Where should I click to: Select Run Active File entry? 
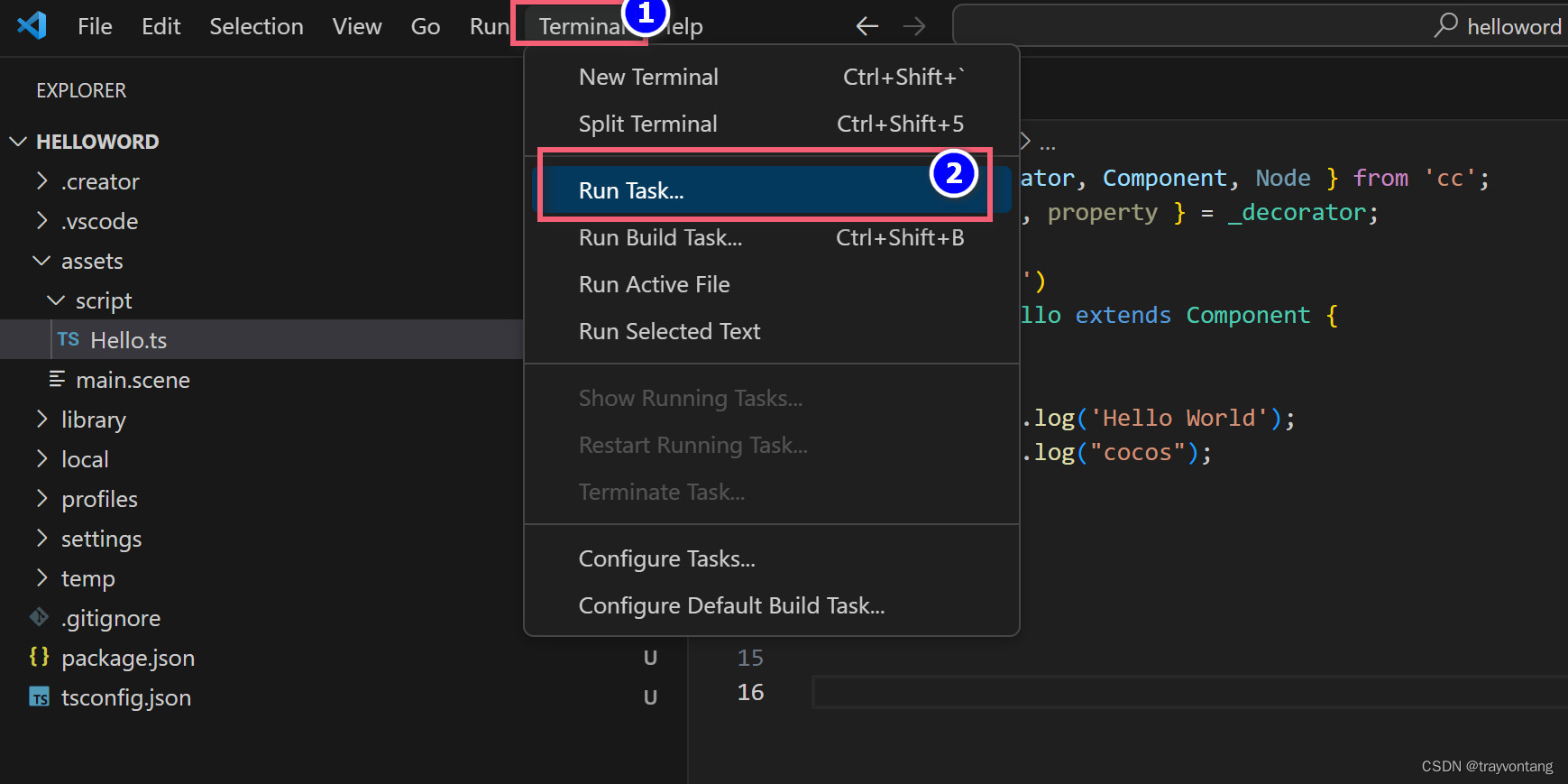(772, 284)
